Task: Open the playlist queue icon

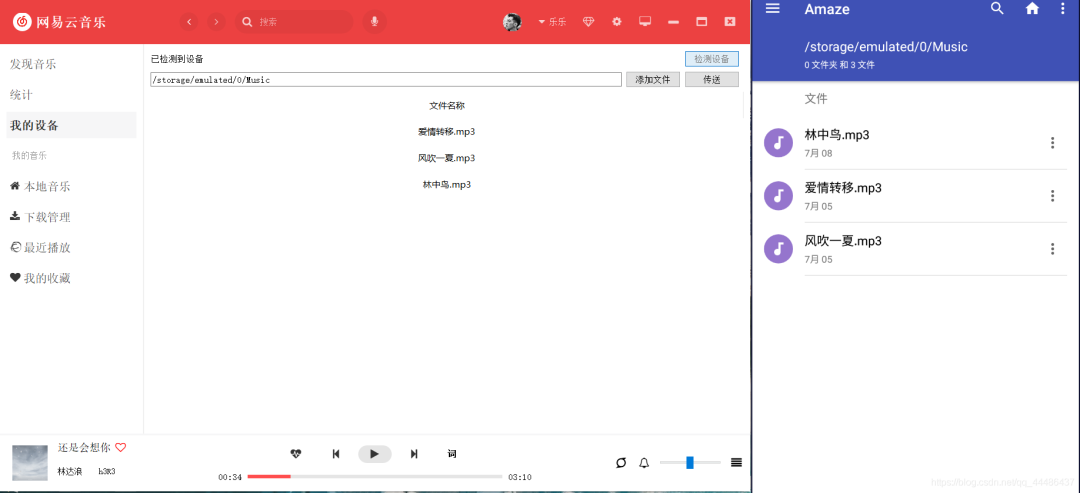Action: 736,463
